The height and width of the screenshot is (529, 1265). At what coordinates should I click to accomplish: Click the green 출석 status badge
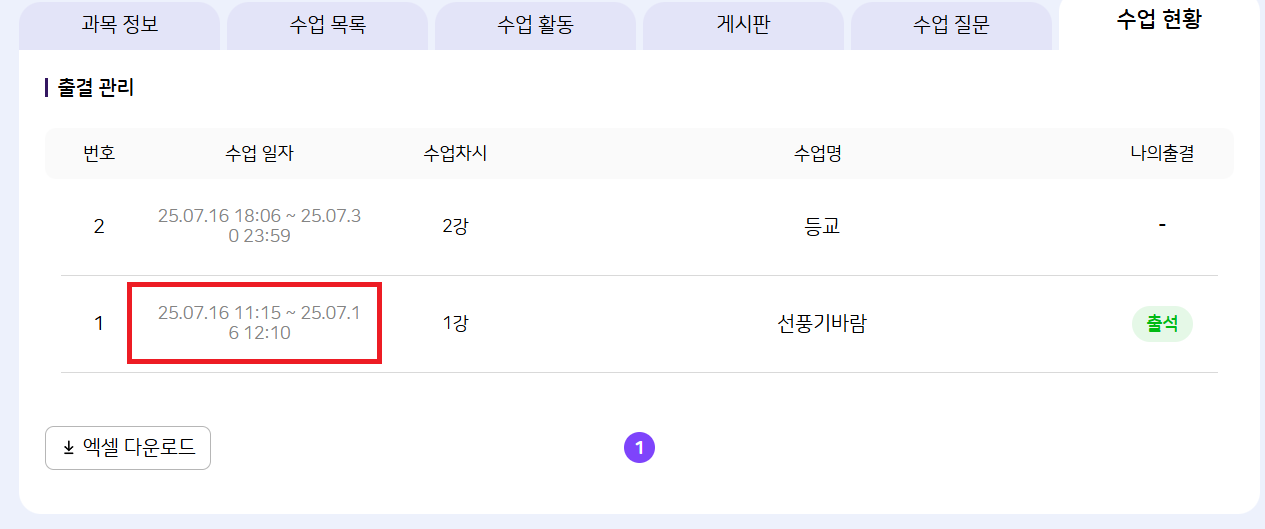tap(1161, 324)
